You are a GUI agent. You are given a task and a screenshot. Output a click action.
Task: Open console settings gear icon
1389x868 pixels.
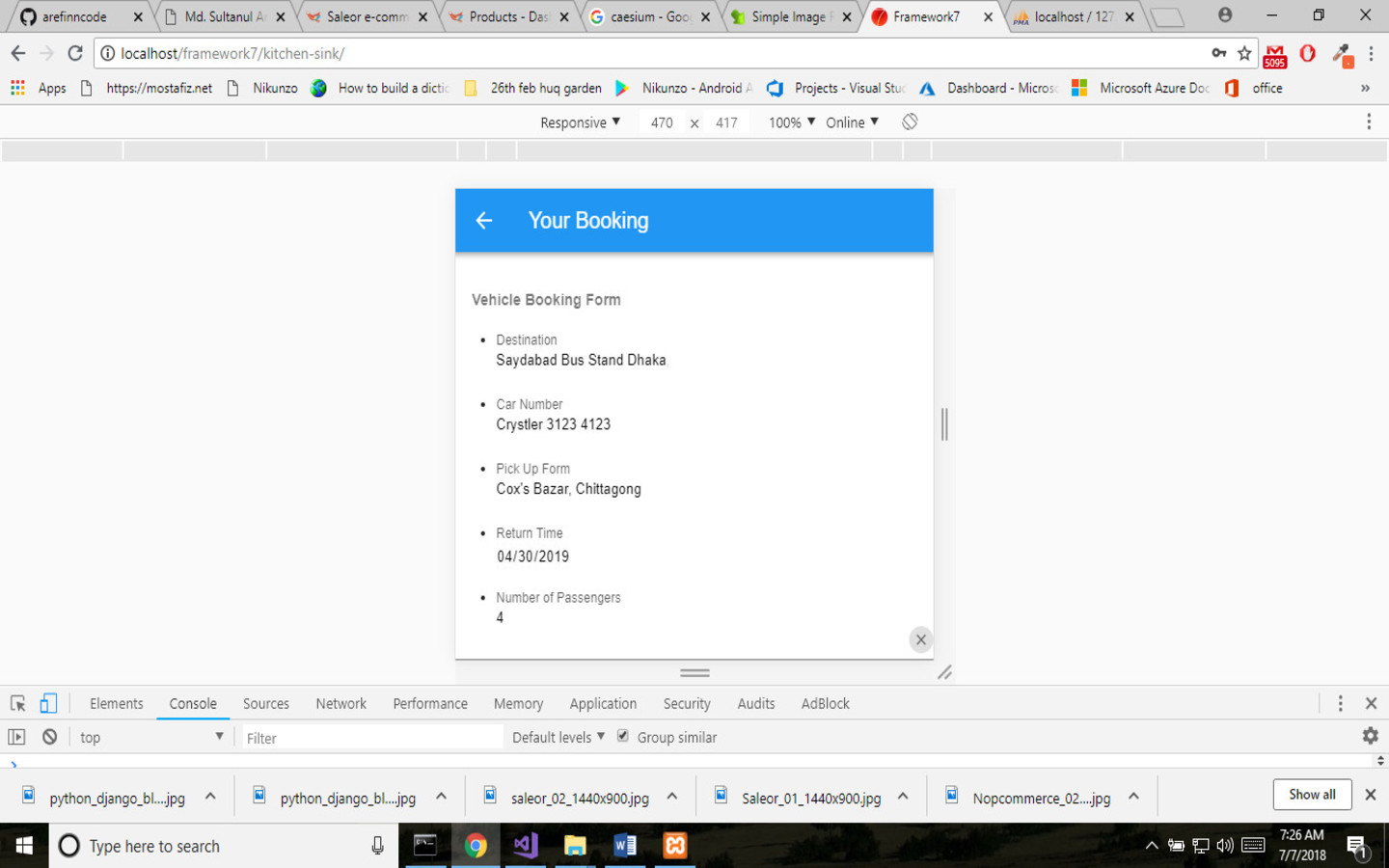(x=1370, y=736)
